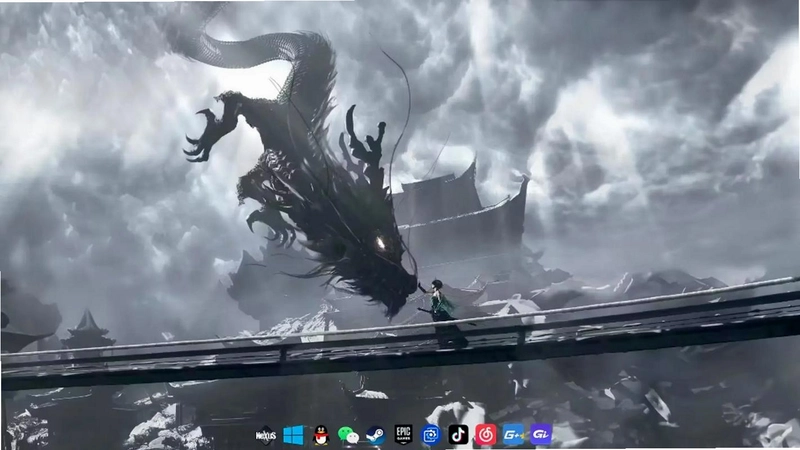Click the character standing on the bridge
The width and height of the screenshot is (800, 450).
coord(440,302)
